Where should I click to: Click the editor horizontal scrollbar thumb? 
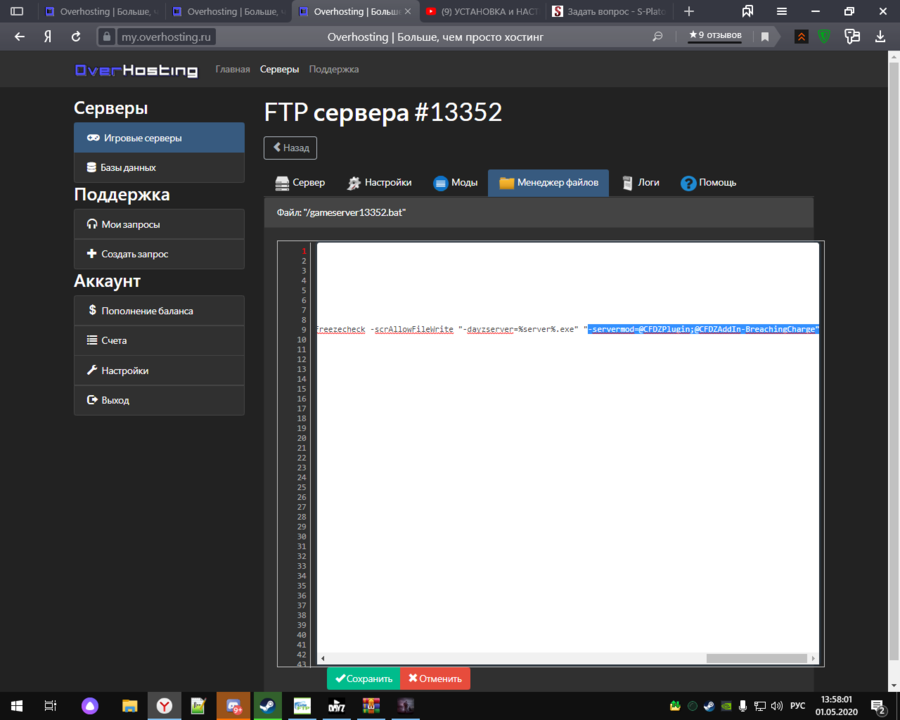point(757,658)
